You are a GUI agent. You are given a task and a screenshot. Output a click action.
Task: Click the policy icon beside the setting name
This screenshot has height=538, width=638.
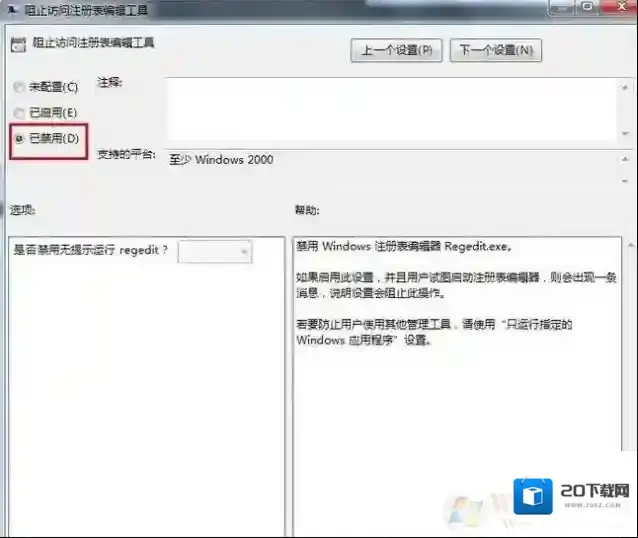[x=18, y=44]
